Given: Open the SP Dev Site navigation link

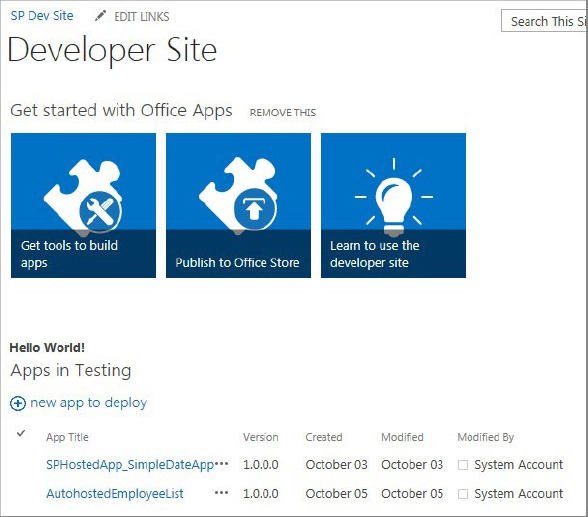Looking at the screenshot, I should [42, 16].
